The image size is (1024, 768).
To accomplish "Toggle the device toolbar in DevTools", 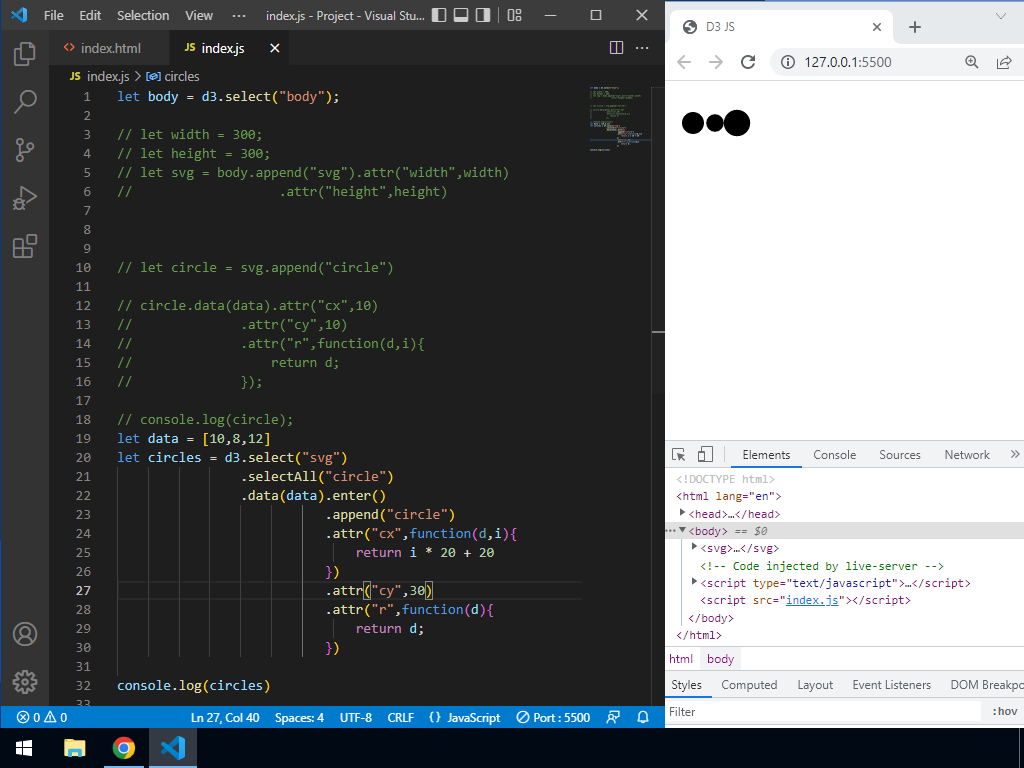I will pos(705,455).
